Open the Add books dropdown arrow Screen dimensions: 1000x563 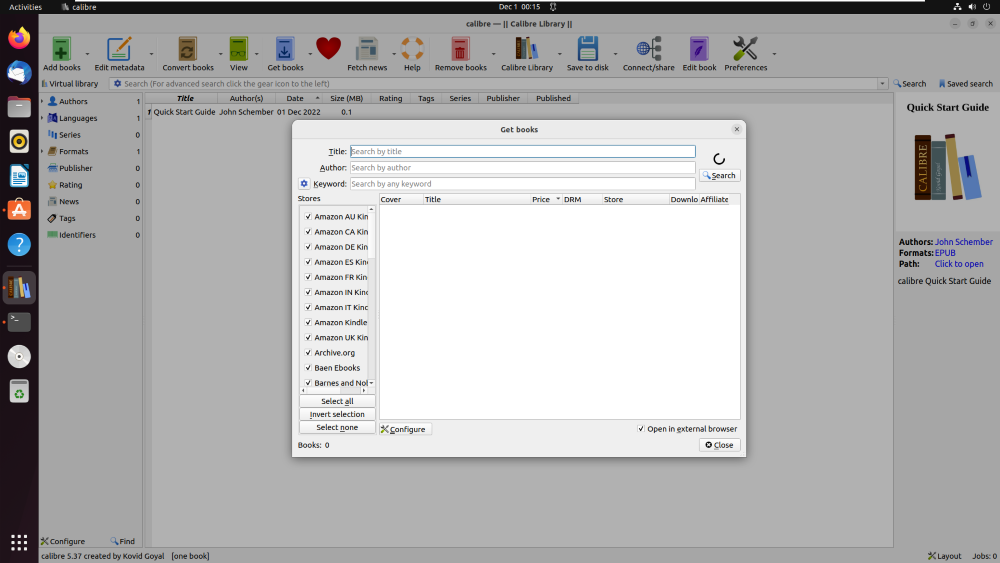(x=87, y=54)
